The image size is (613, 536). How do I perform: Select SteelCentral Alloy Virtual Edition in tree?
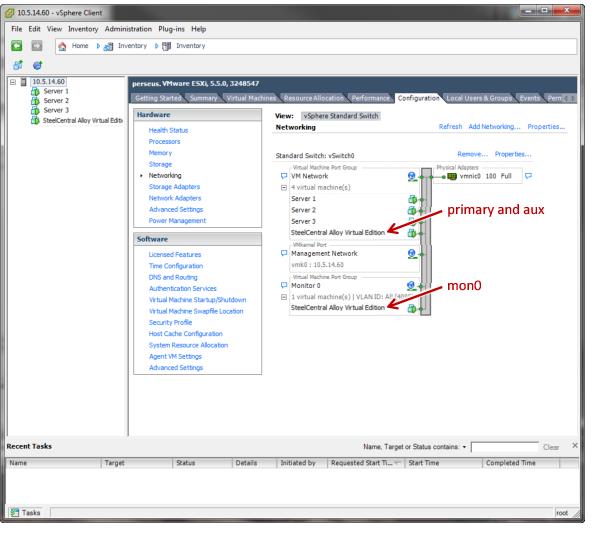point(82,120)
